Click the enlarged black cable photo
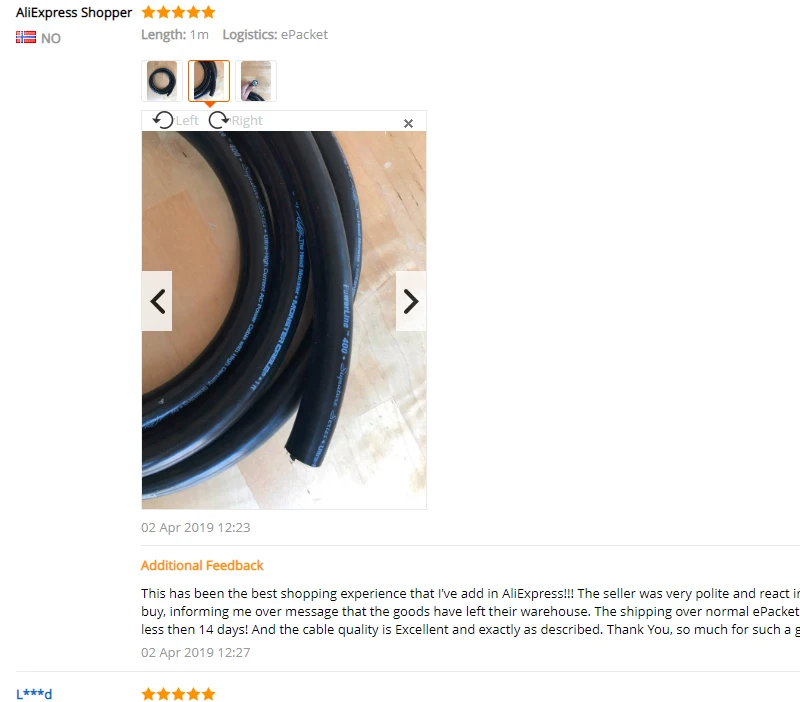 [284, 320]
